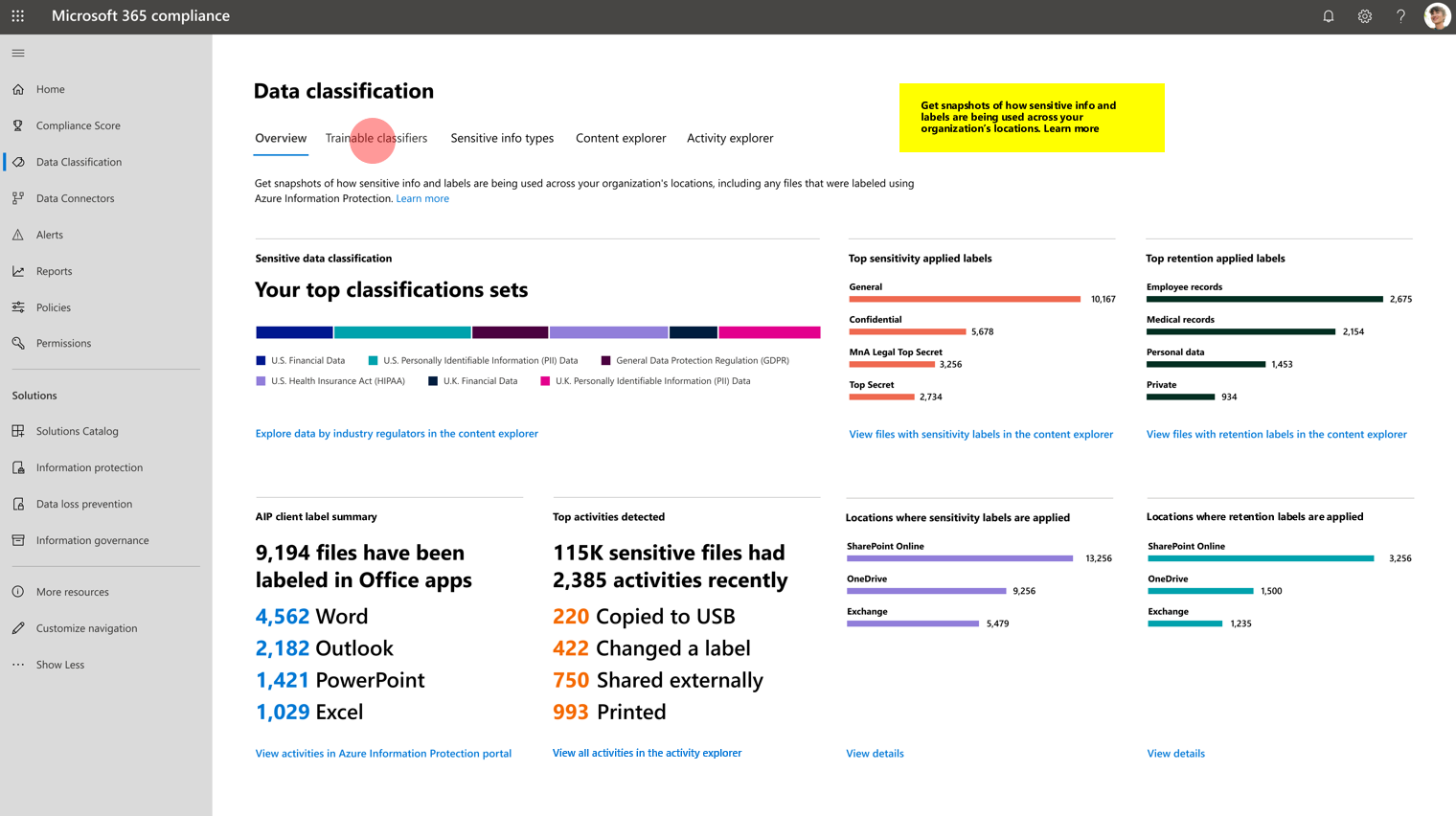Image resolution: width=1456 pixels, height=816 pixels.
Task: Click the Data loss prevention icon
Action: (x=17, y=504)
